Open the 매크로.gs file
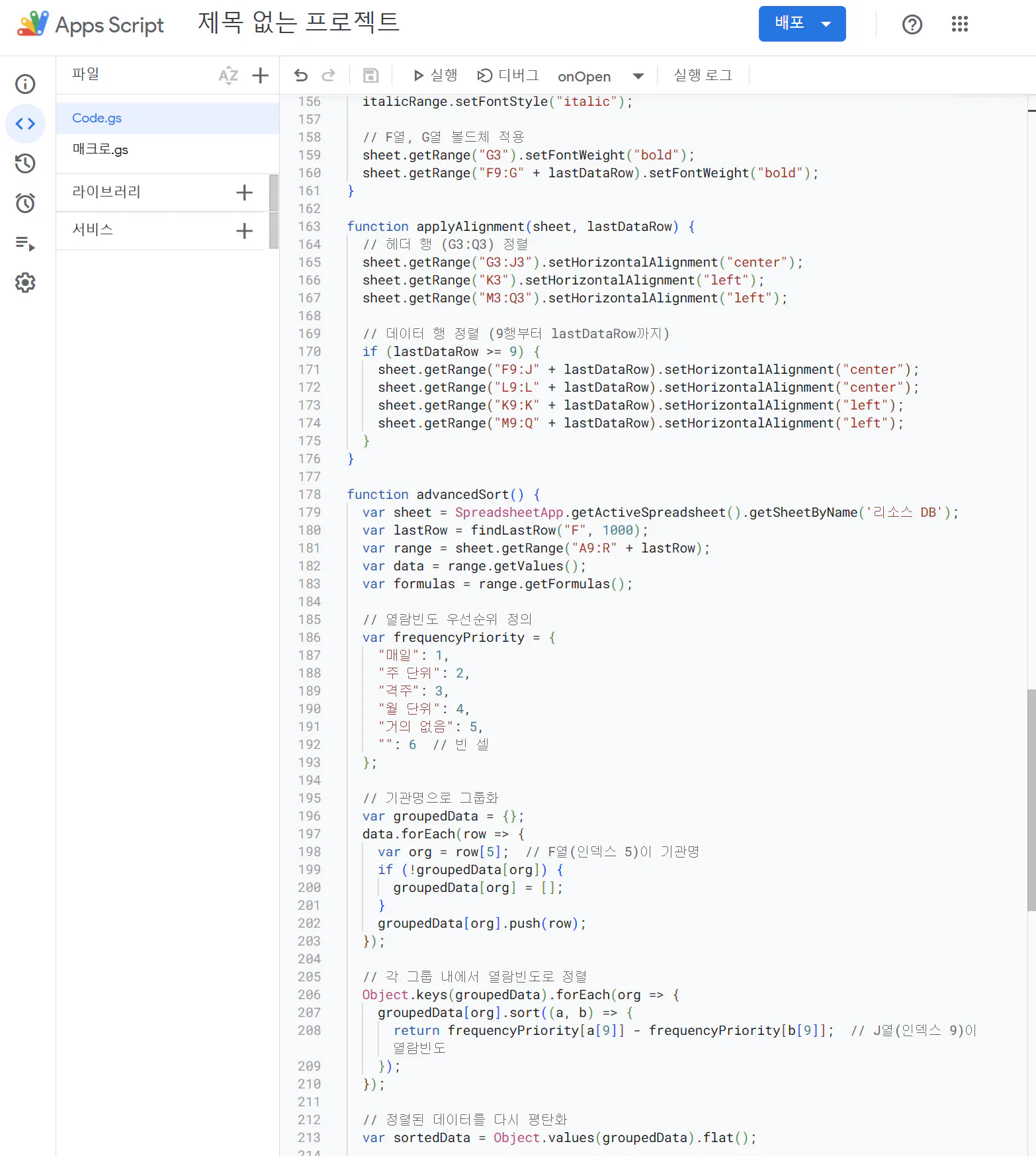Screen dimensions: 1036x1156 (101, 150)
